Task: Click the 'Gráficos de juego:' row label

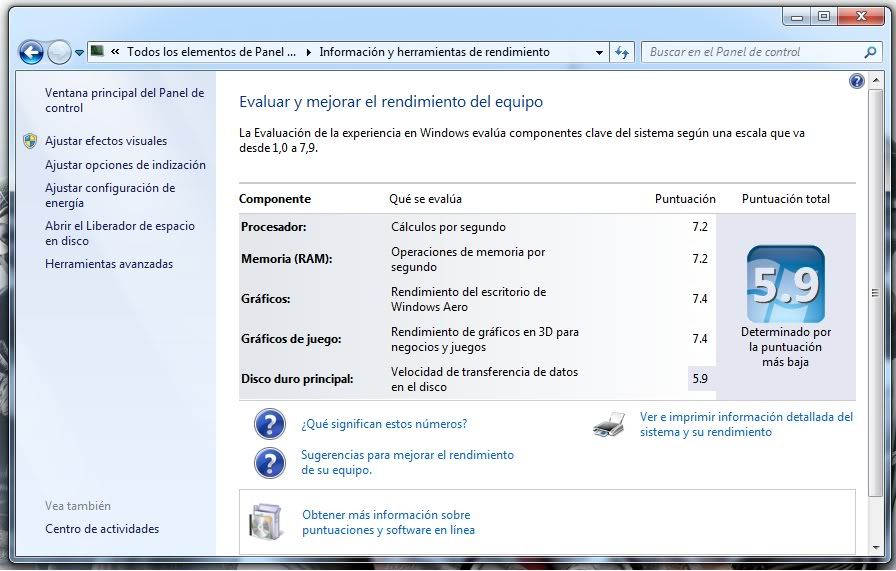Action: point(291,339)
